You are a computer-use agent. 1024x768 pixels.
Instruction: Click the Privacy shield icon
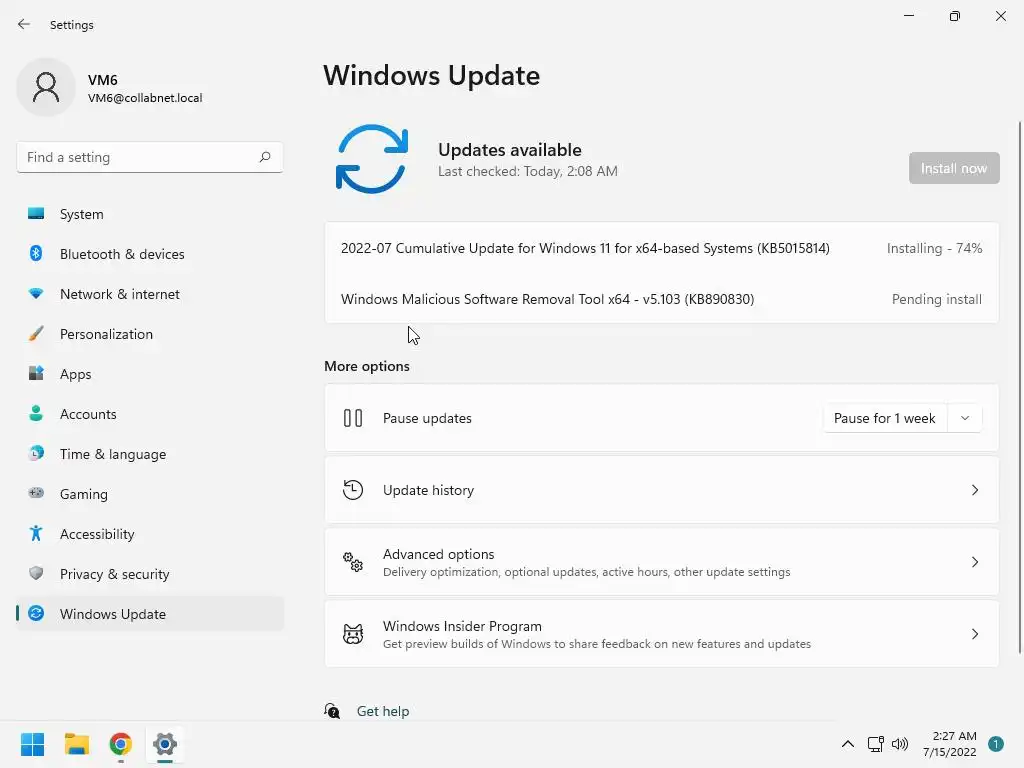36,573
